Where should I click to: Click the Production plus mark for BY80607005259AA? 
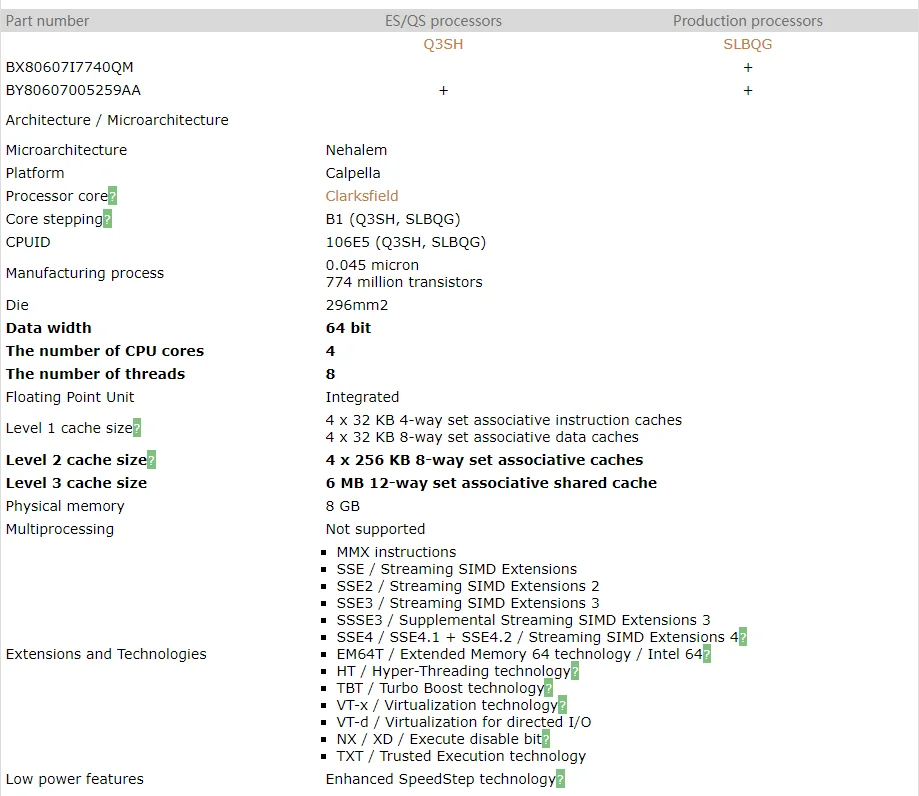pos(747,90)
